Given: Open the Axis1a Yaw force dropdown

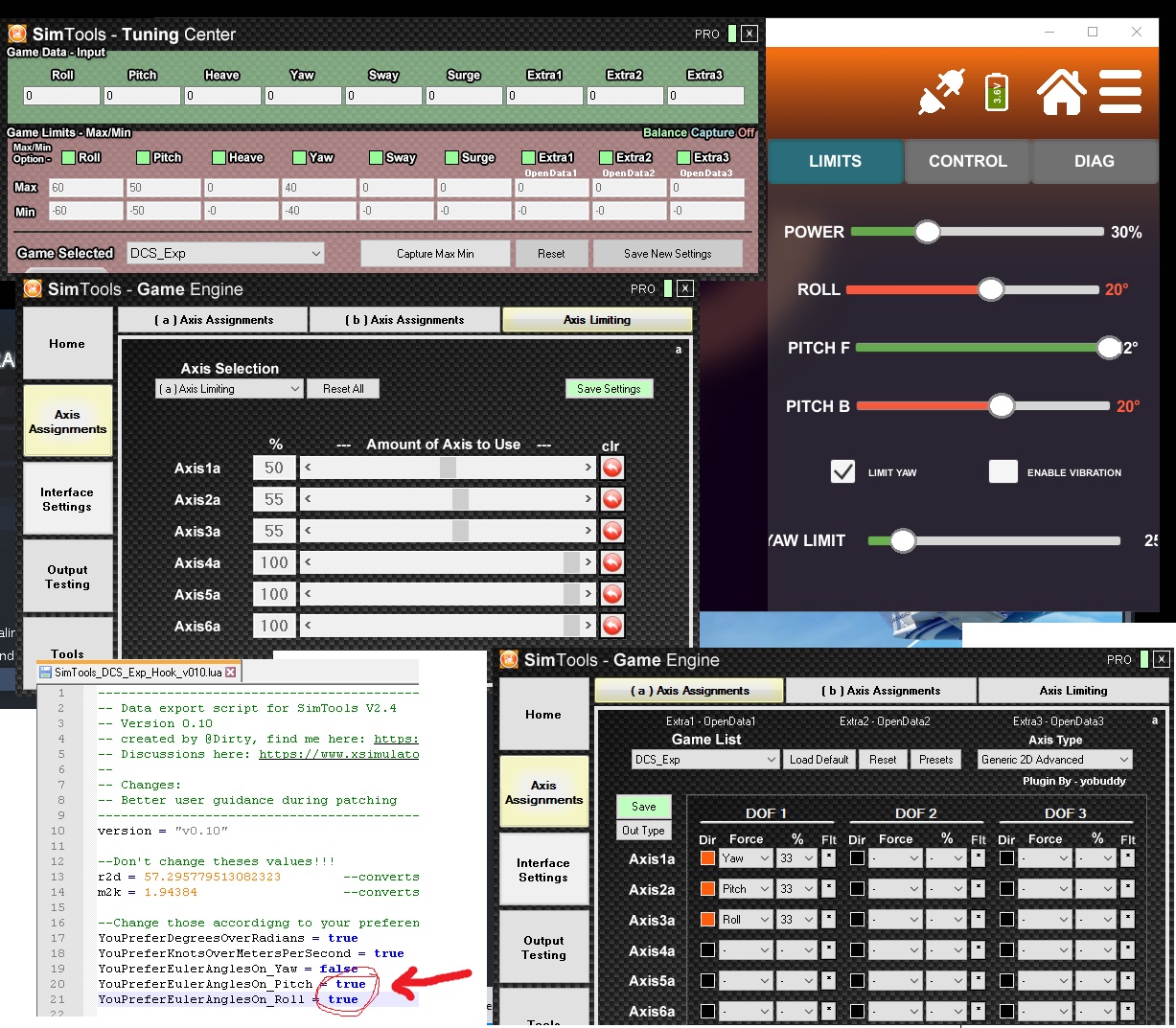Looking at the screenshot, I should point(746,858).
